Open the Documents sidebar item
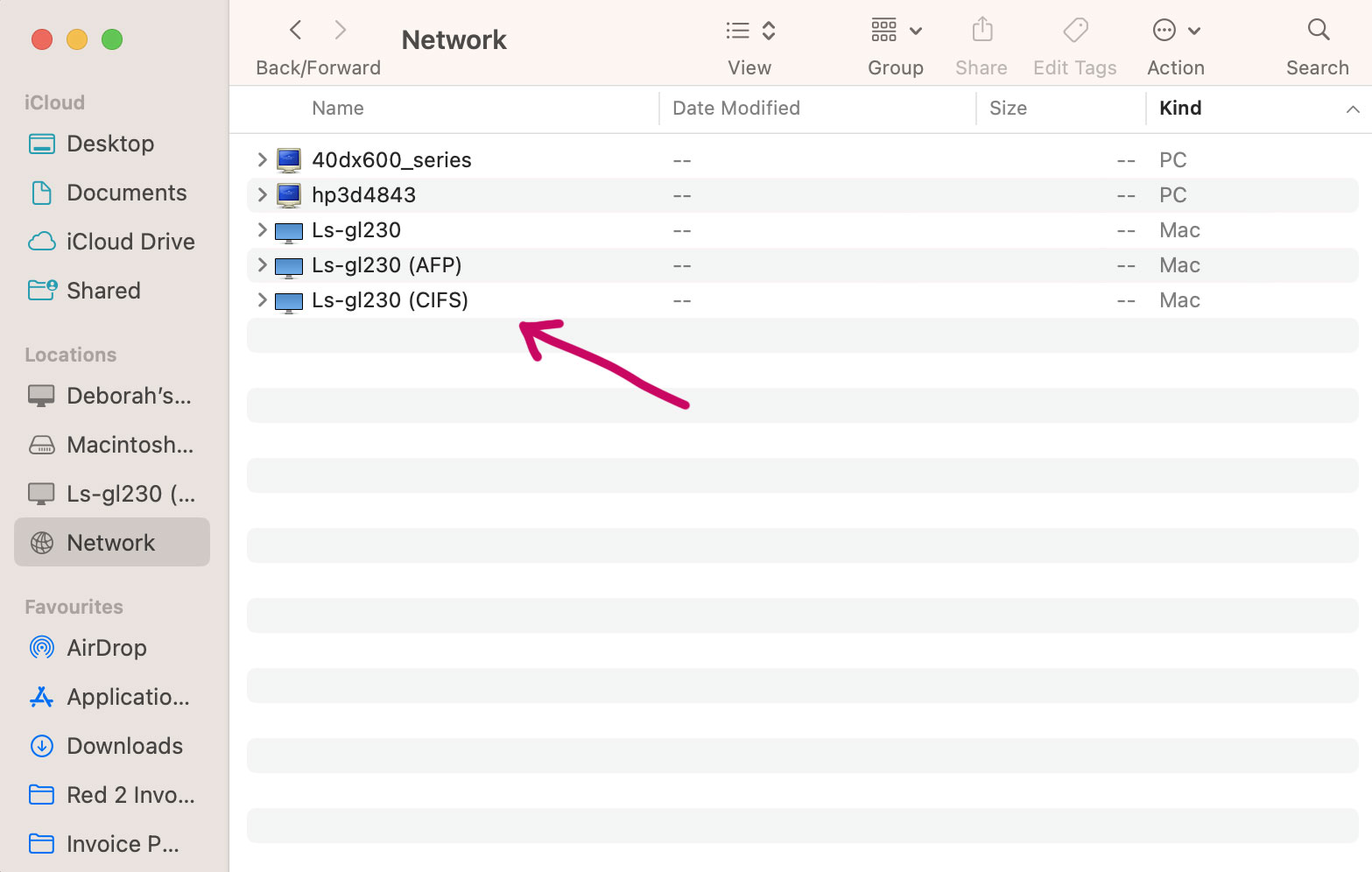1372x872 pixels. pyautogui.click(x=126, y=193)
